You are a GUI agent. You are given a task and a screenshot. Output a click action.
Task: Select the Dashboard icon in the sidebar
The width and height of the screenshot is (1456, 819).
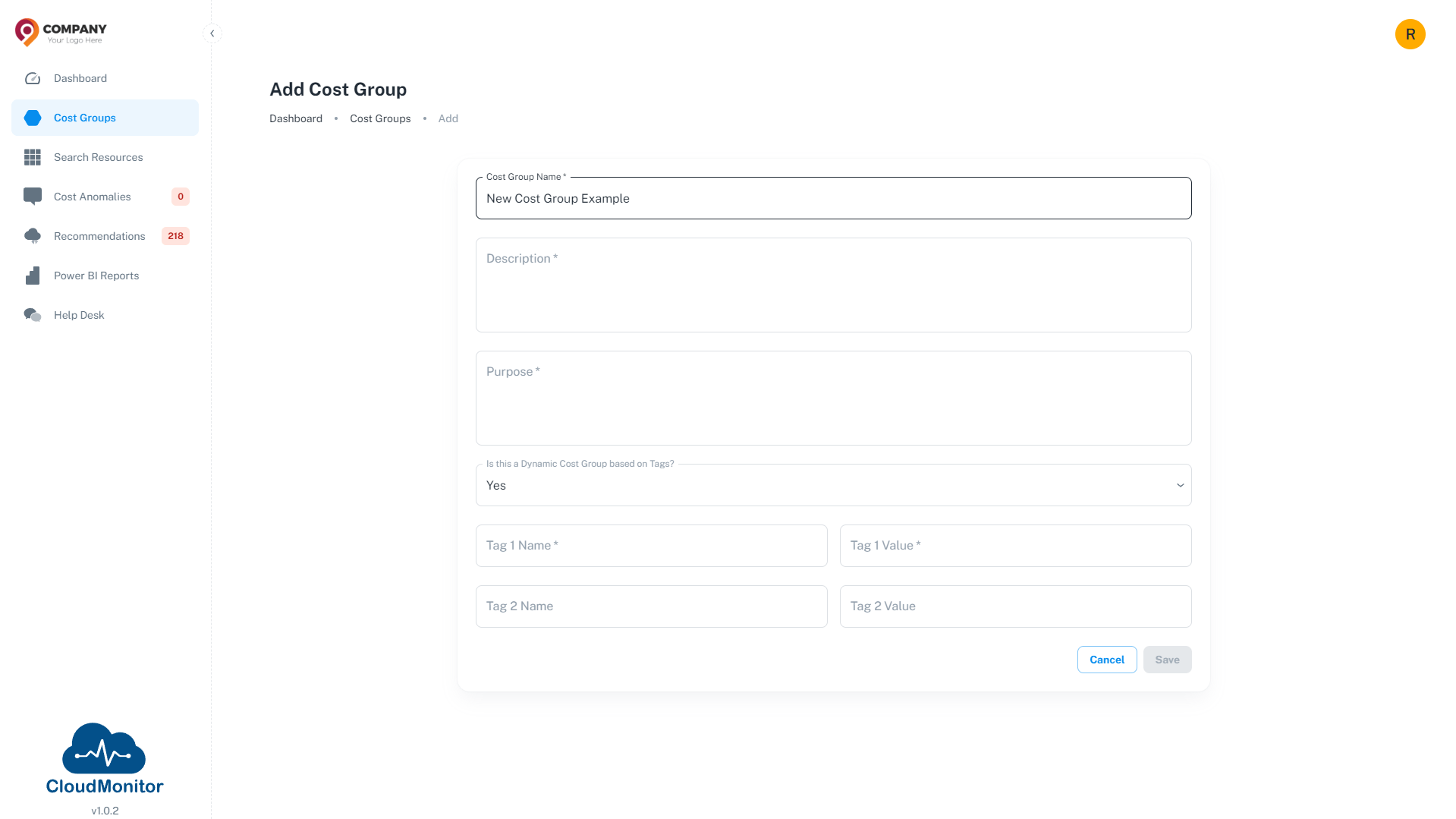click(x=33, y=78)
